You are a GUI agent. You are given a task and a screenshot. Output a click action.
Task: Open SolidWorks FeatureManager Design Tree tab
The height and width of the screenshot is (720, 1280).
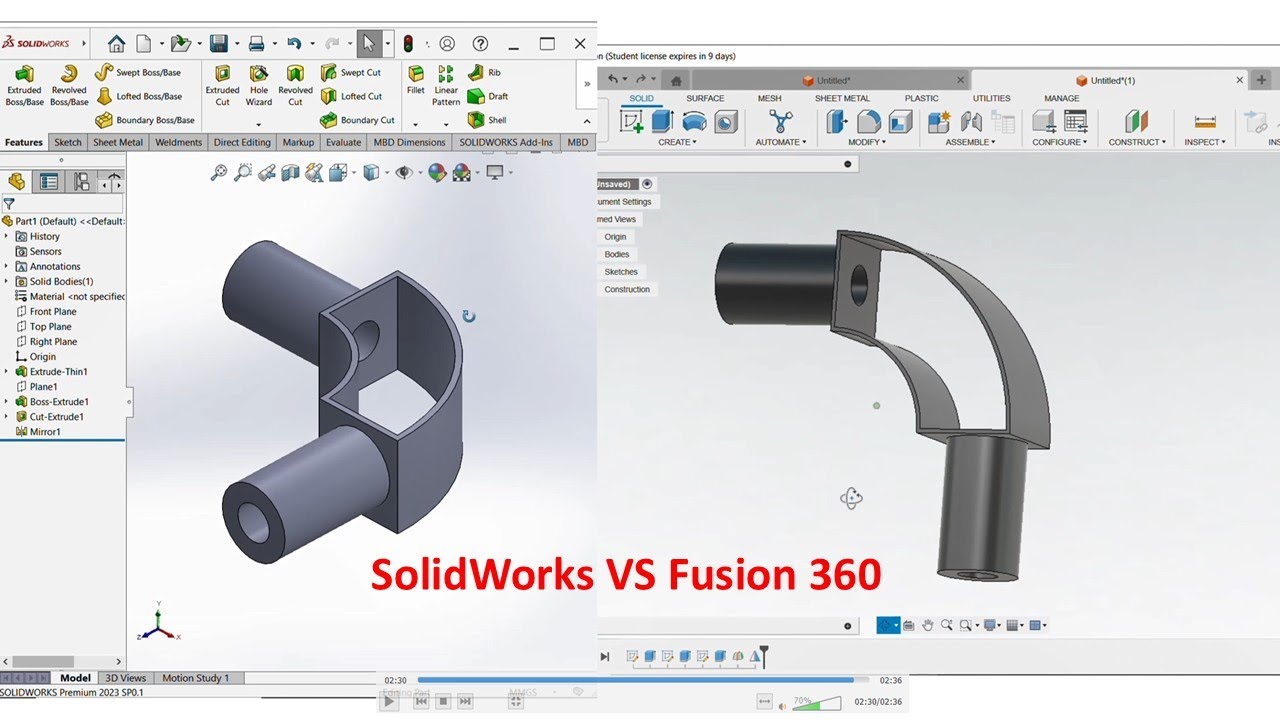(x=16, y=181)
